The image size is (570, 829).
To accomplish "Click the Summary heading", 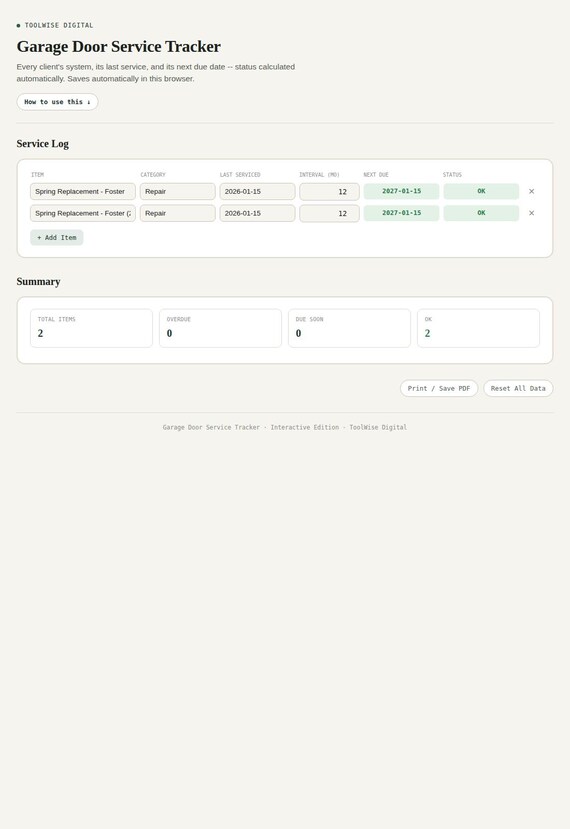I will pos(38,282).
